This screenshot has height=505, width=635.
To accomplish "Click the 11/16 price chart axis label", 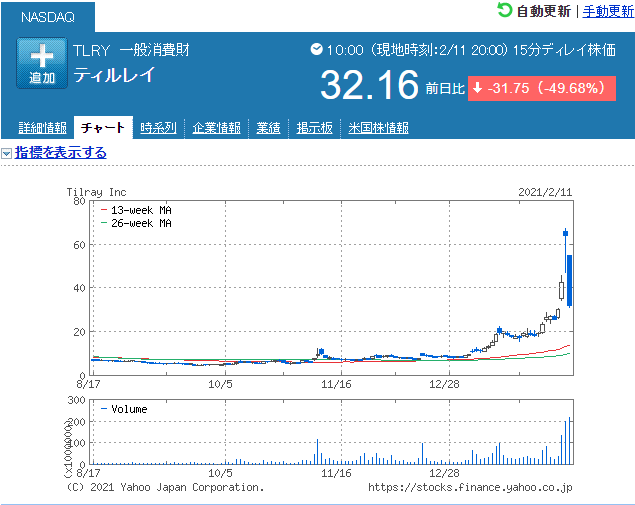I will coord(336,384).
